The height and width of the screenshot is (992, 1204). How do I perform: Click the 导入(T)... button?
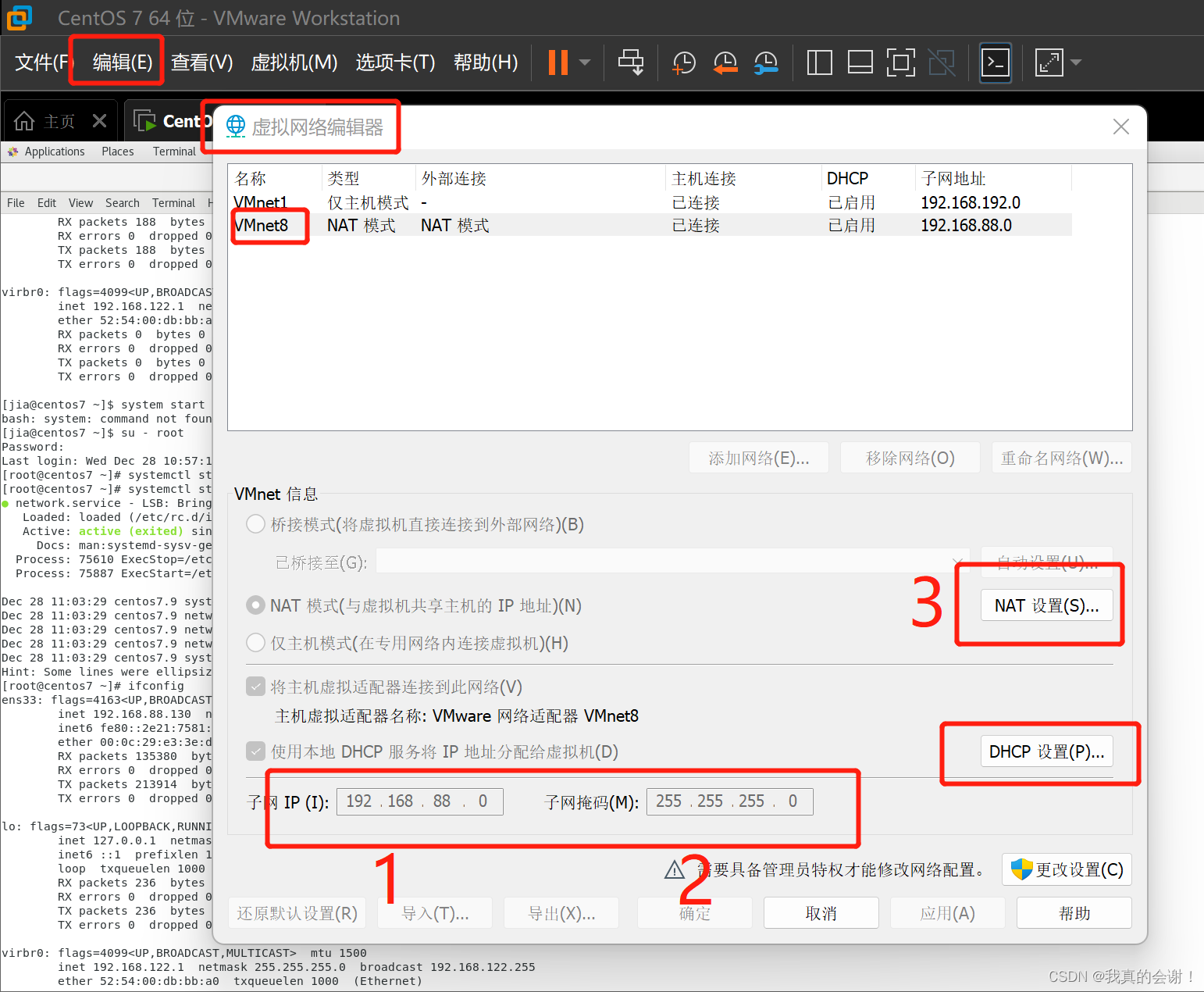pos(435,913)
